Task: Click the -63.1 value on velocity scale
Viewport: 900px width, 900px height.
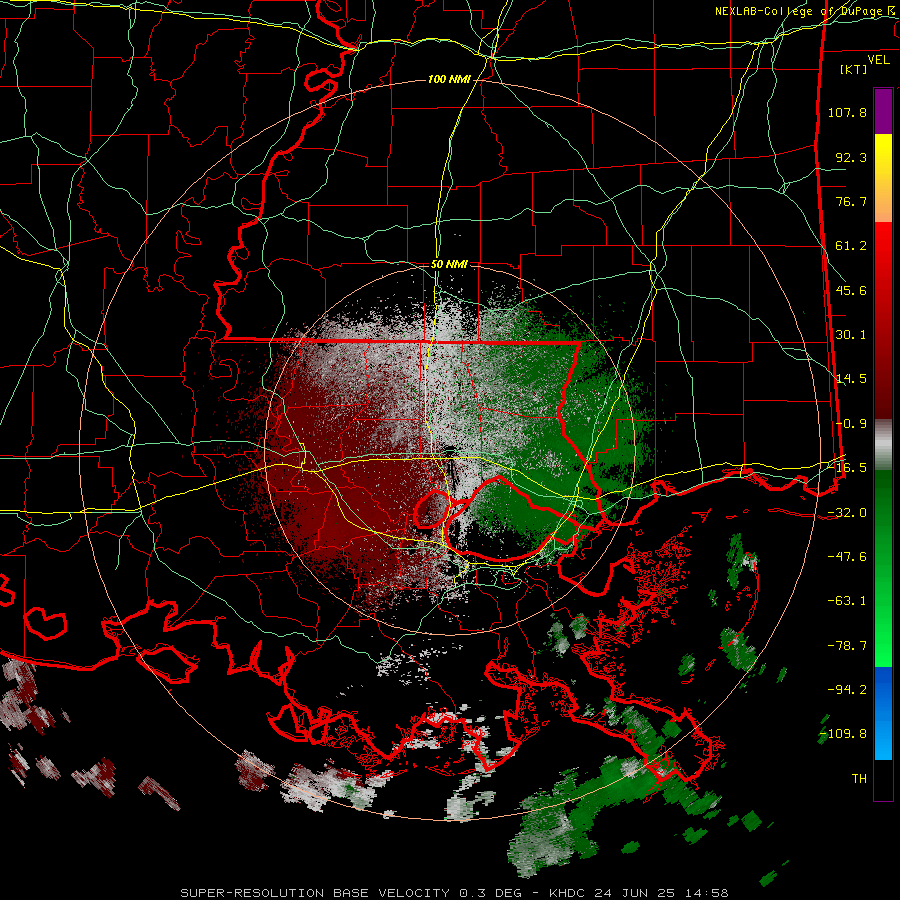Action: 847,601
